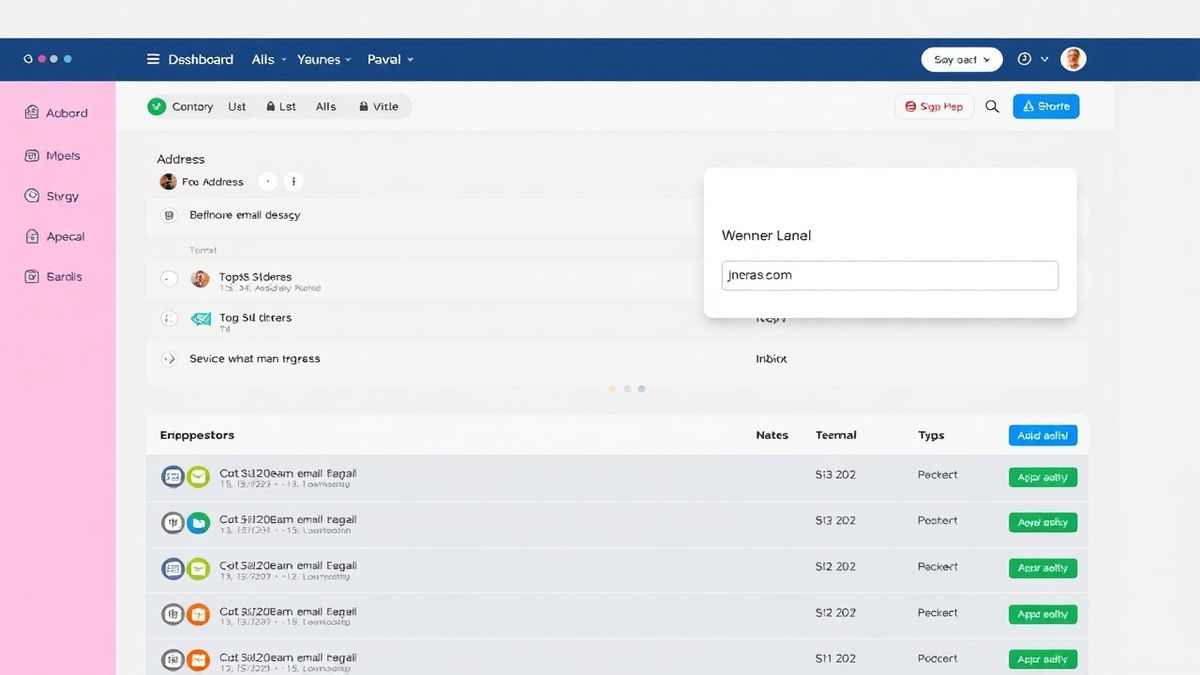Viewport: 1200px width, 675px height.
Task: Click Appr aoity in the first Enppestors row
Action: [1043, 477]
